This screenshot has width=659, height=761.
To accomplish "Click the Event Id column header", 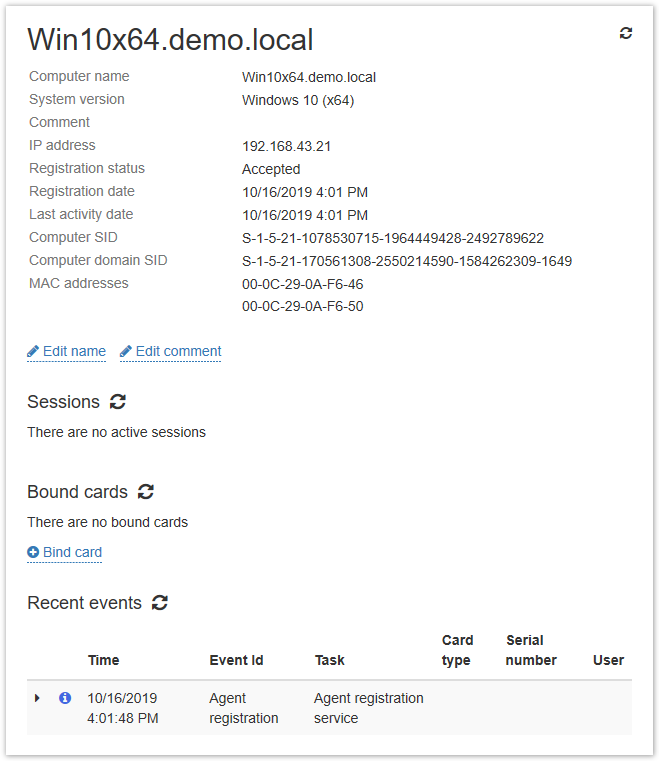I will pyautogui.click(x=236, y=660).
